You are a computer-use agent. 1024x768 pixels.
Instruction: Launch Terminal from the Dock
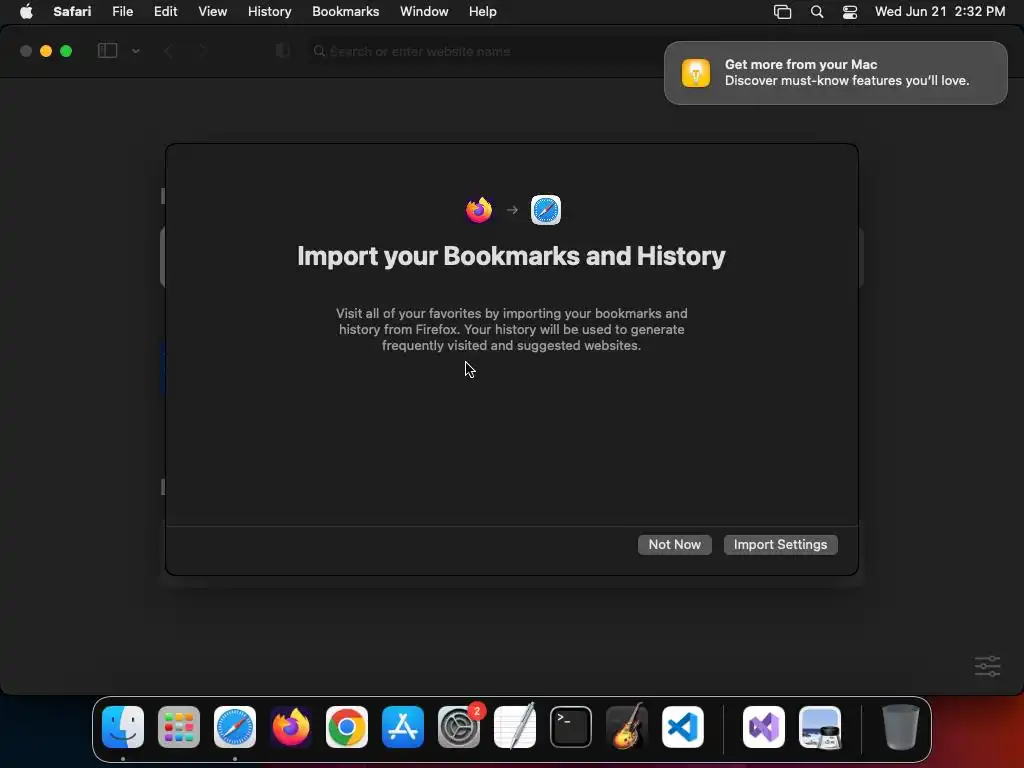(x=571, y=727)
